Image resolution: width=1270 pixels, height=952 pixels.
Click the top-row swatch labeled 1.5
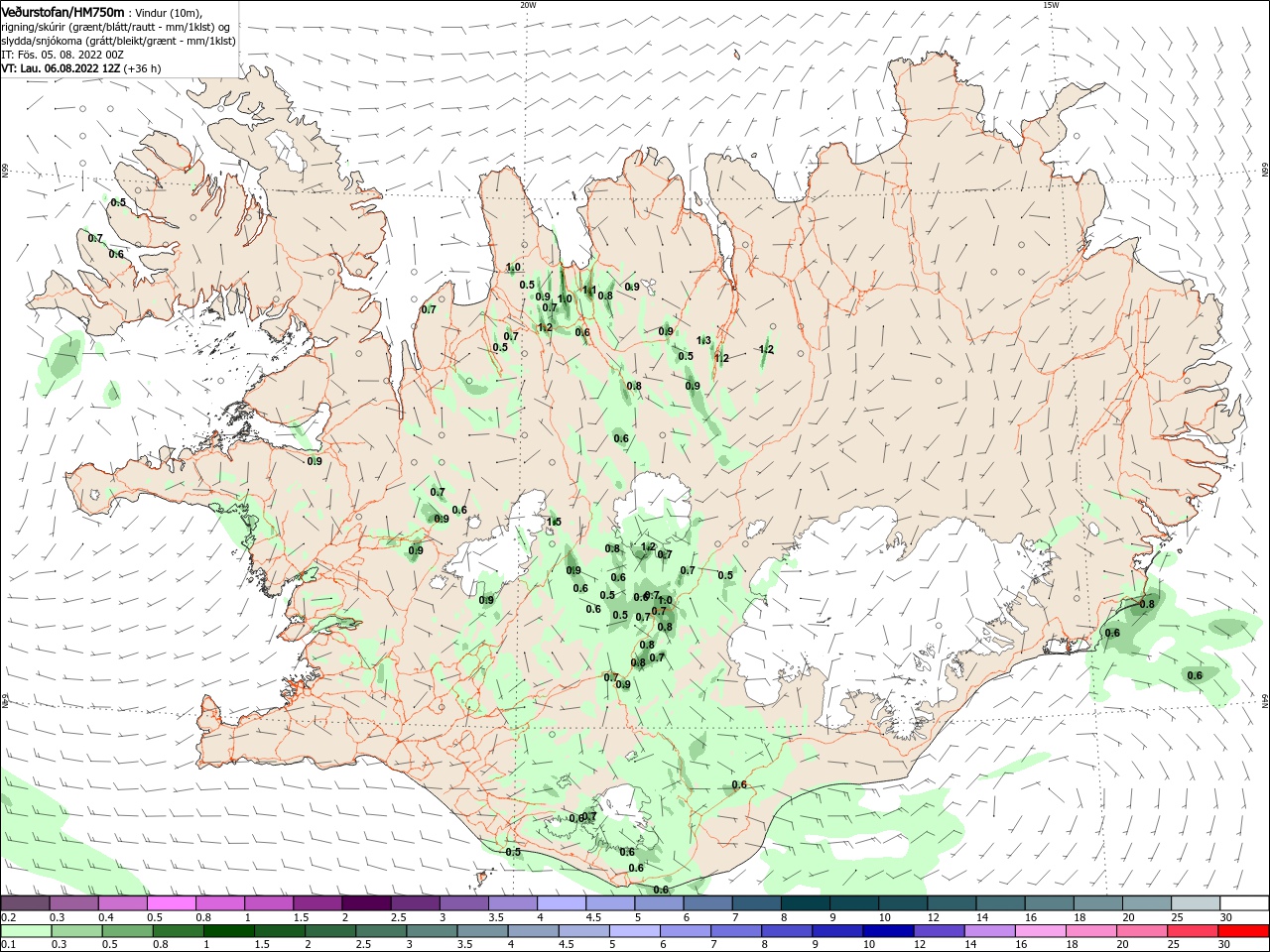tap(317, 903)
